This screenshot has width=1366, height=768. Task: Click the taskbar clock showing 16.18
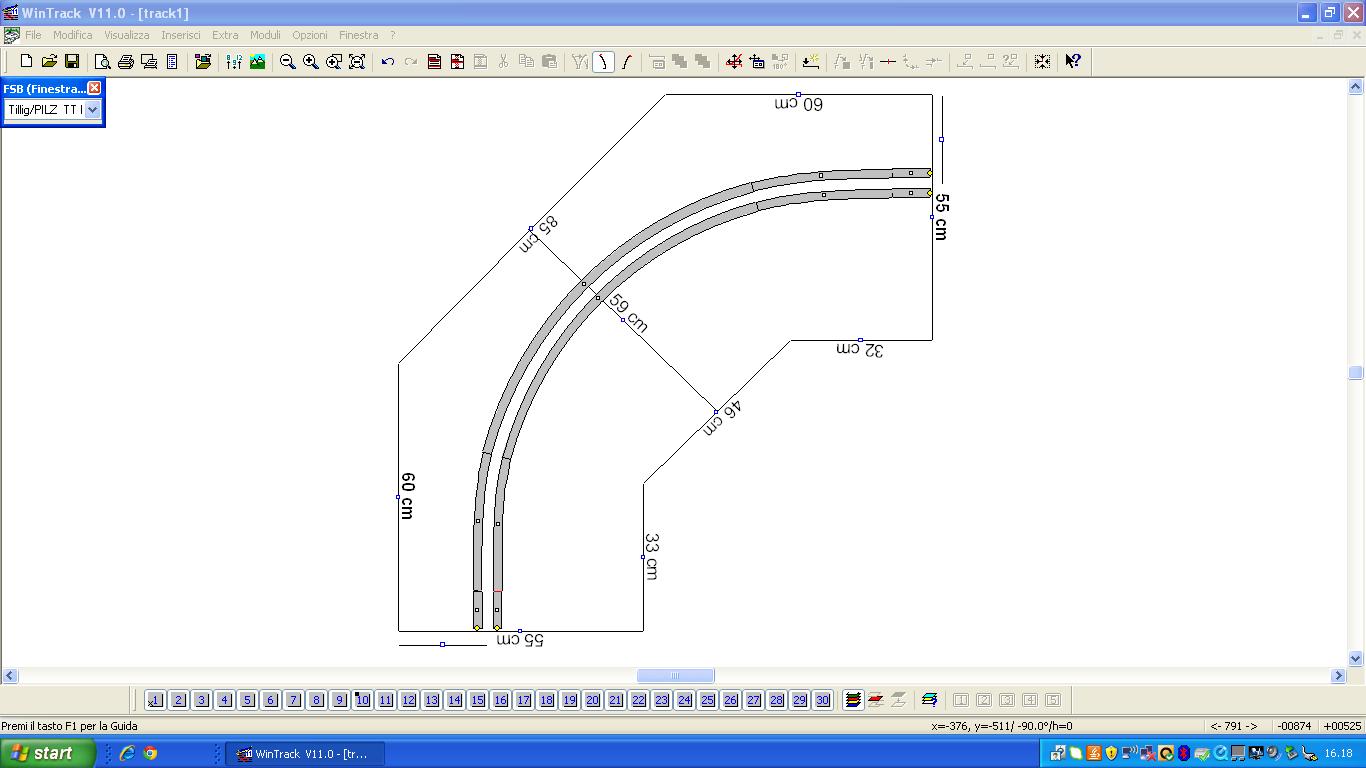(x=1338, y=753)
